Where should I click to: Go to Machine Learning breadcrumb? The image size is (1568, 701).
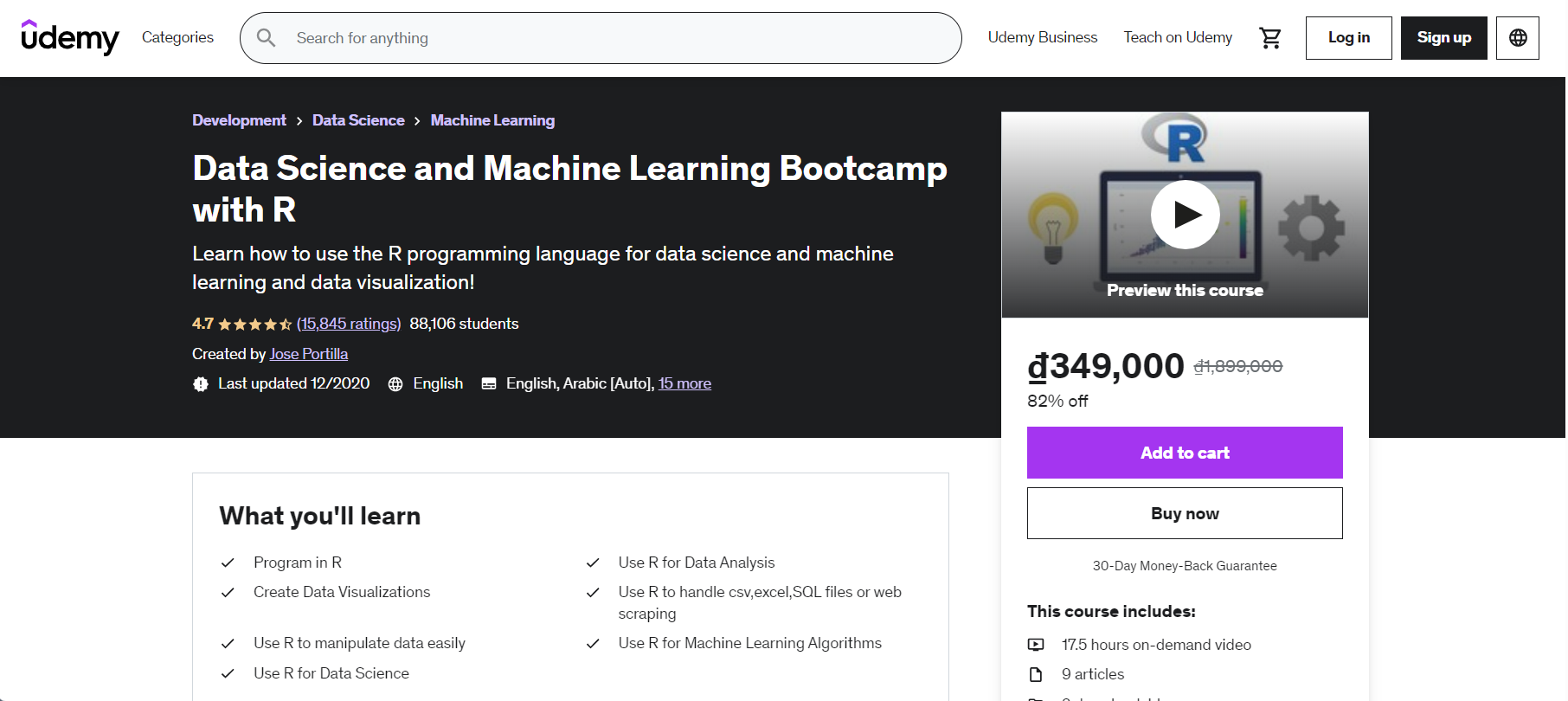coord(492,120)
